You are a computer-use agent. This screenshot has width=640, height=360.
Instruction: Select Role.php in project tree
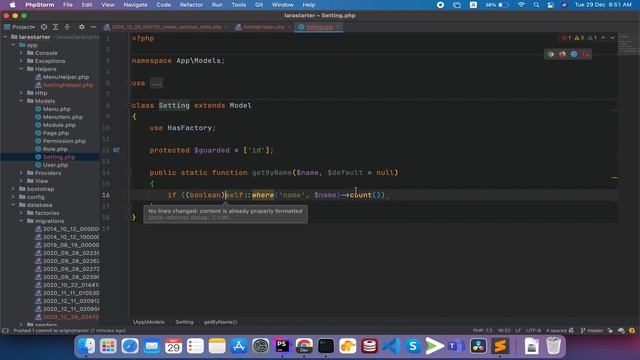tap(55, 149)
